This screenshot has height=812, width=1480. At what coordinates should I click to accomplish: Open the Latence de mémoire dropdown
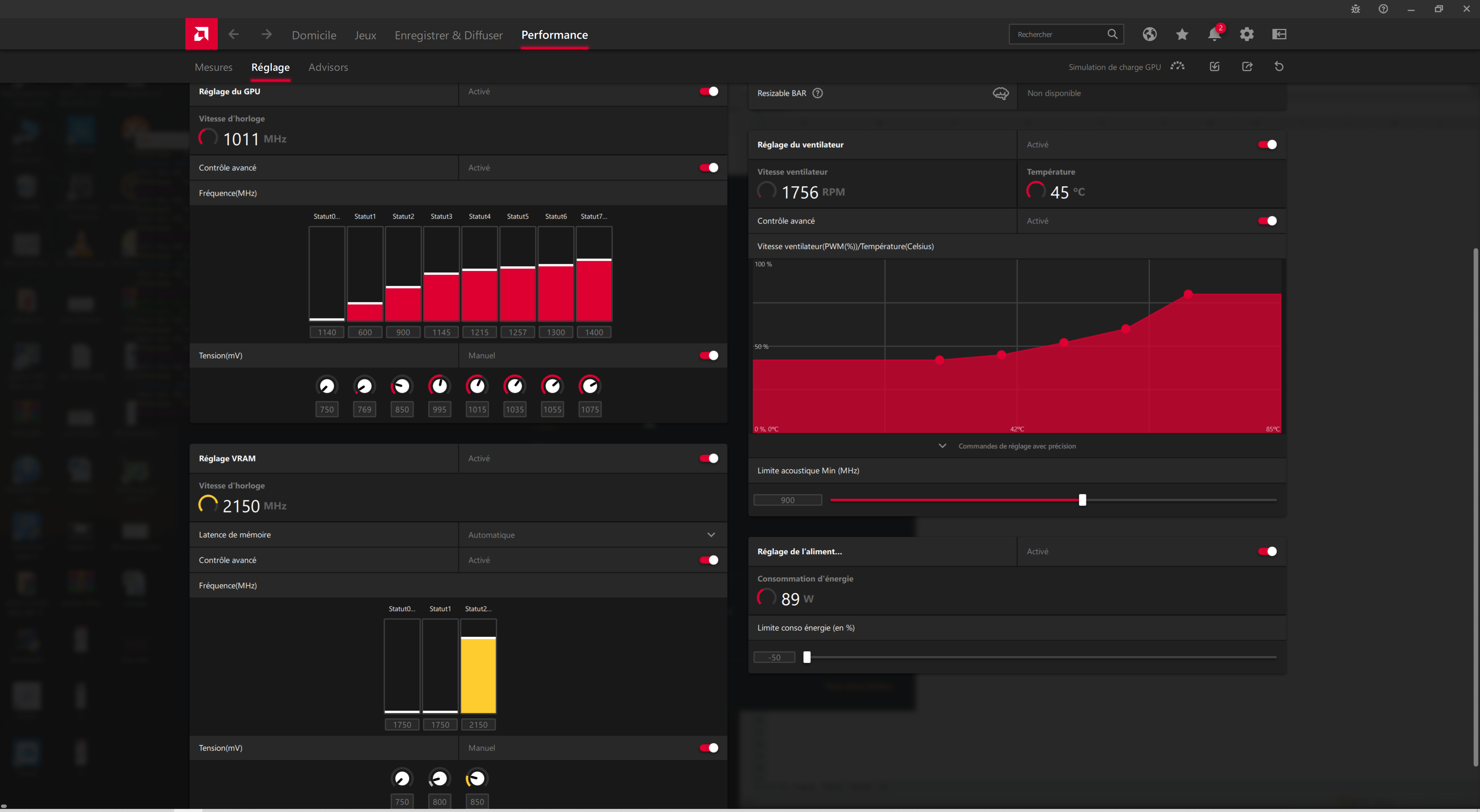711,535
